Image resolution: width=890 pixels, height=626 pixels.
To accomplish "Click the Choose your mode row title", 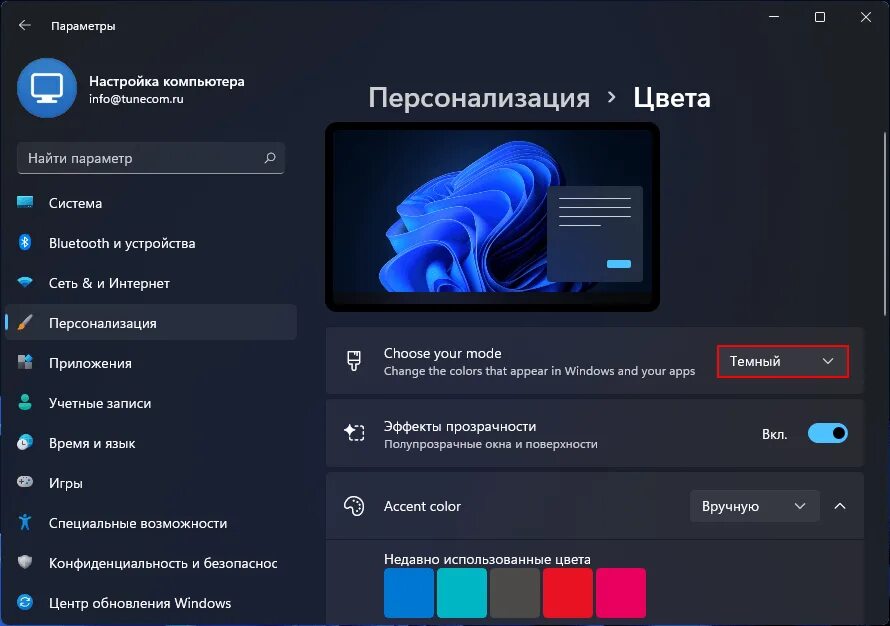I will pyautogui.click(x=443, y=353).
